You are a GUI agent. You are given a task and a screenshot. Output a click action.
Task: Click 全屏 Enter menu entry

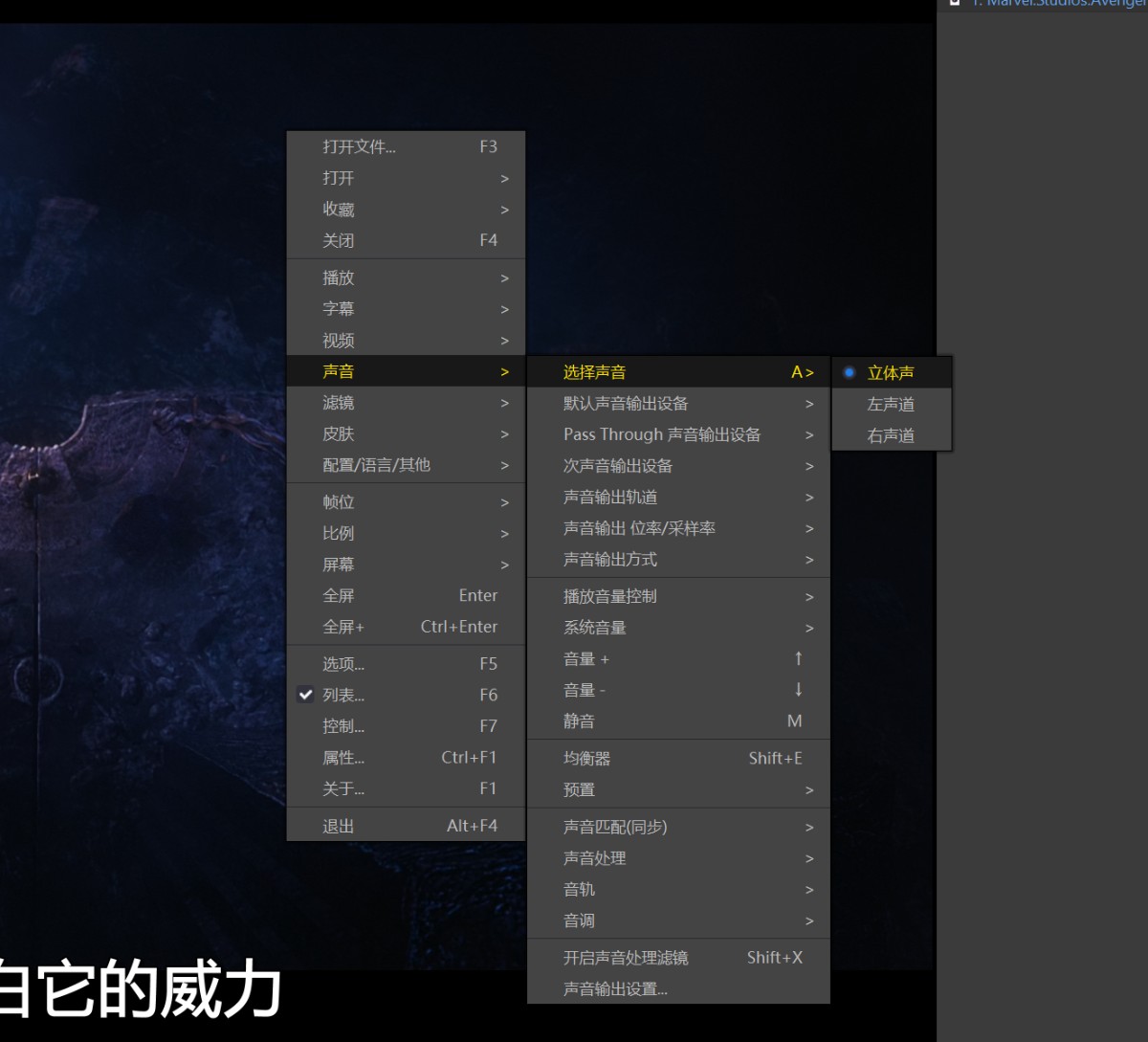click(406, 595)
